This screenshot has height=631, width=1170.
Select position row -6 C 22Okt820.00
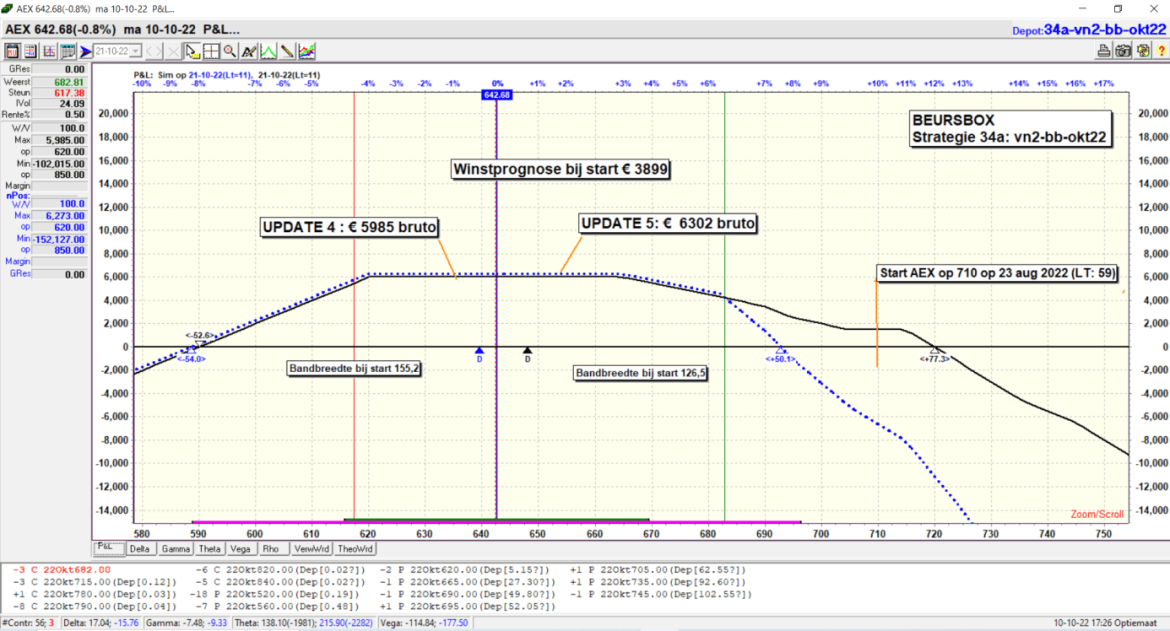coord(282,570)
